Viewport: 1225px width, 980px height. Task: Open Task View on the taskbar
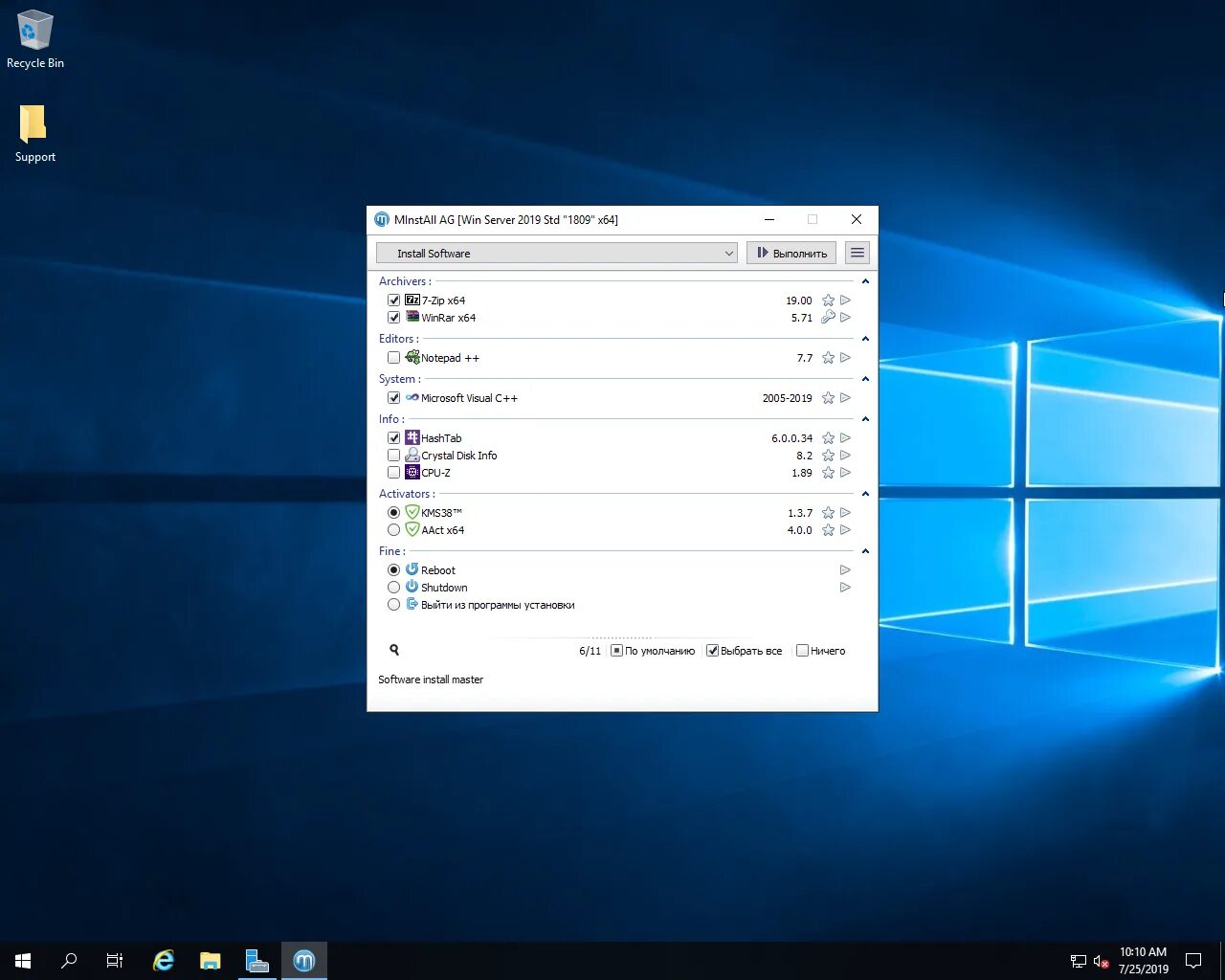coord(115,961)
